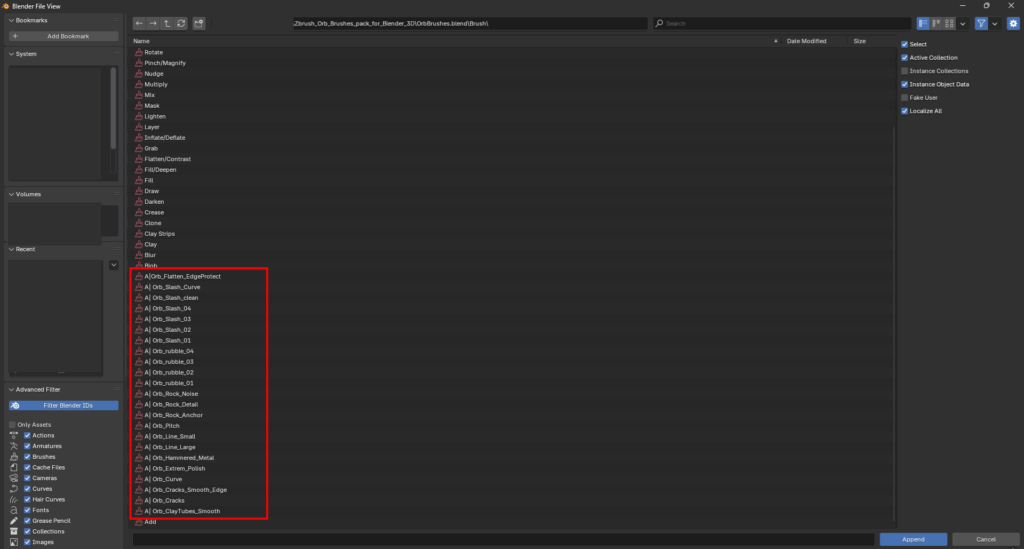Enable the Fake User checkbox
The height and width of the screenshot is (549, 1024).
tap(904, 98)
